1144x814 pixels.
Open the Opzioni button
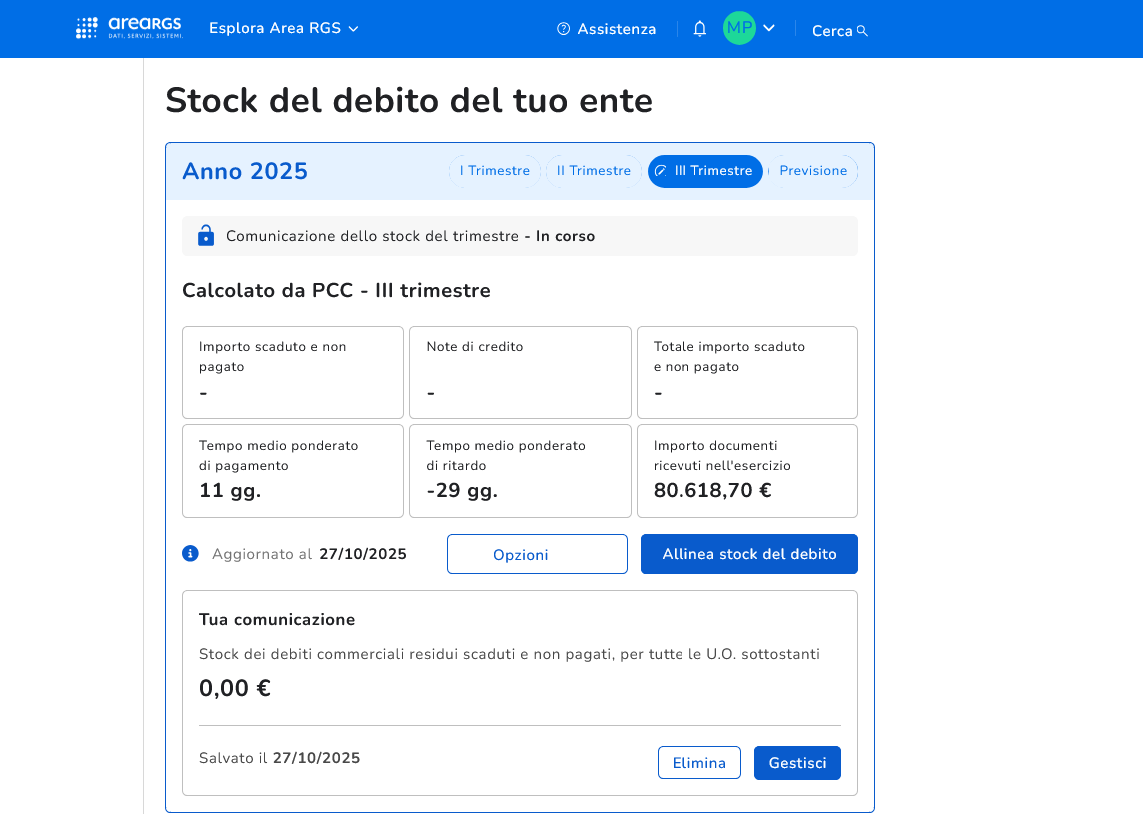coord(537,554)
